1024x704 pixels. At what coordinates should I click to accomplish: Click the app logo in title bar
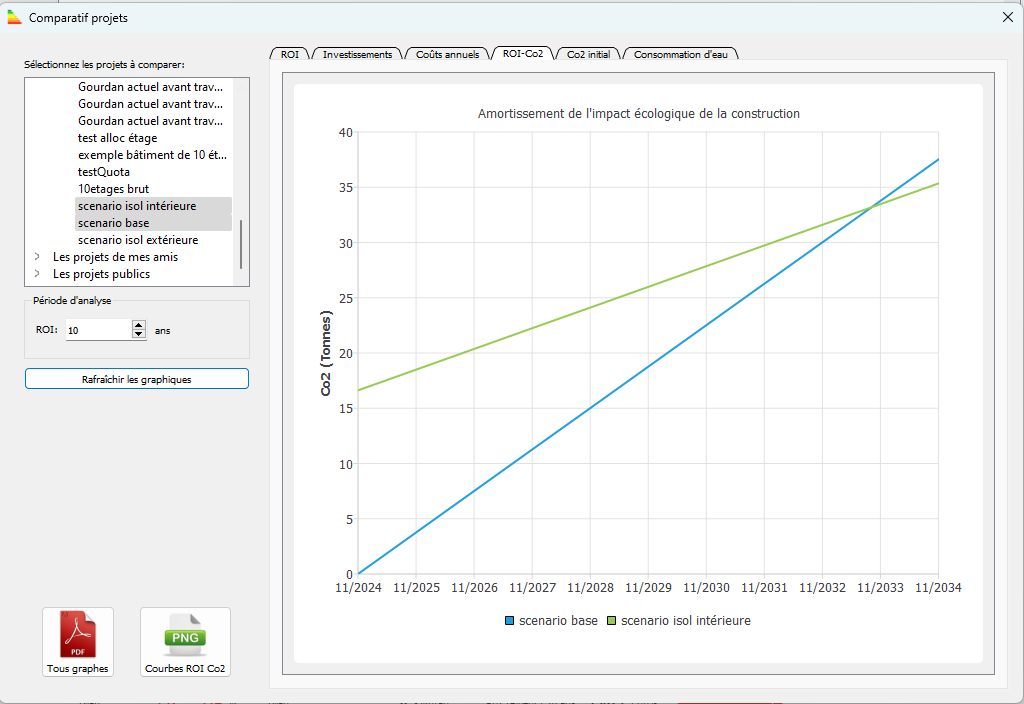(x=14, y=18)
